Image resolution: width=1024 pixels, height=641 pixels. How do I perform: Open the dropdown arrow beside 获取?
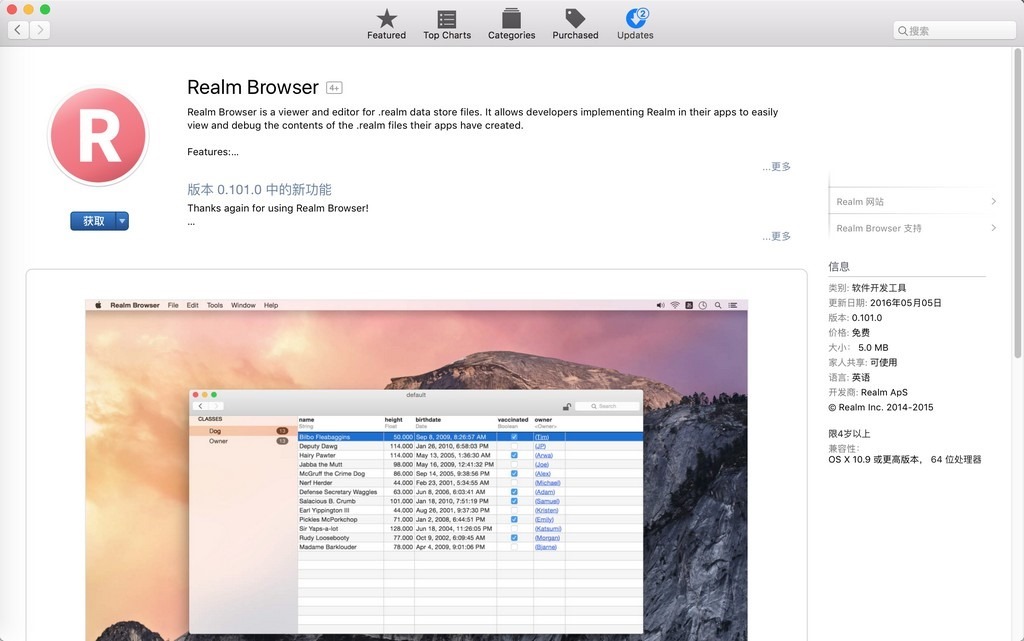click(x=122, y=221)
